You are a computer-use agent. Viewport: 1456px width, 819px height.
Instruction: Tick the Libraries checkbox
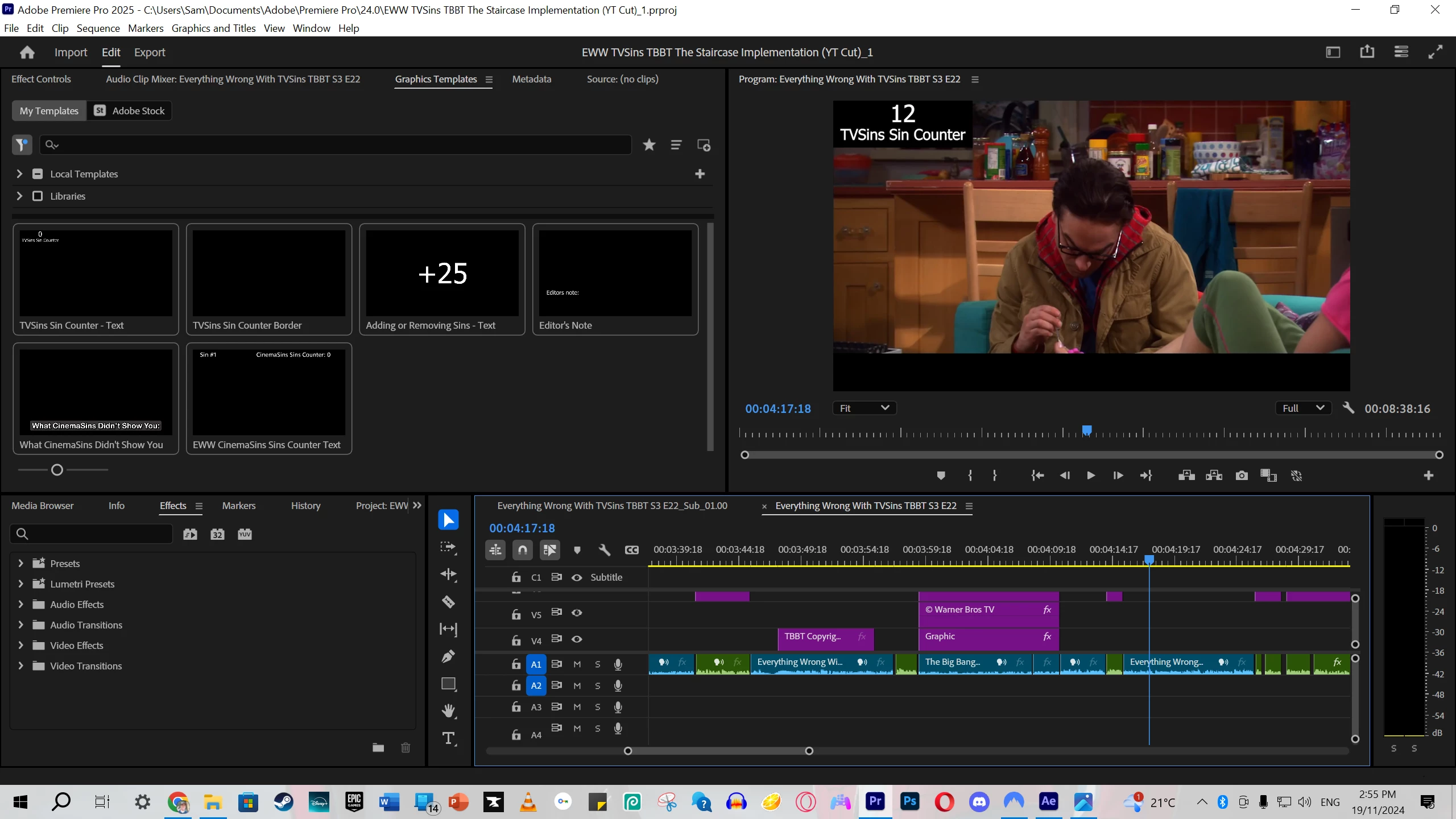coord(38,196)
